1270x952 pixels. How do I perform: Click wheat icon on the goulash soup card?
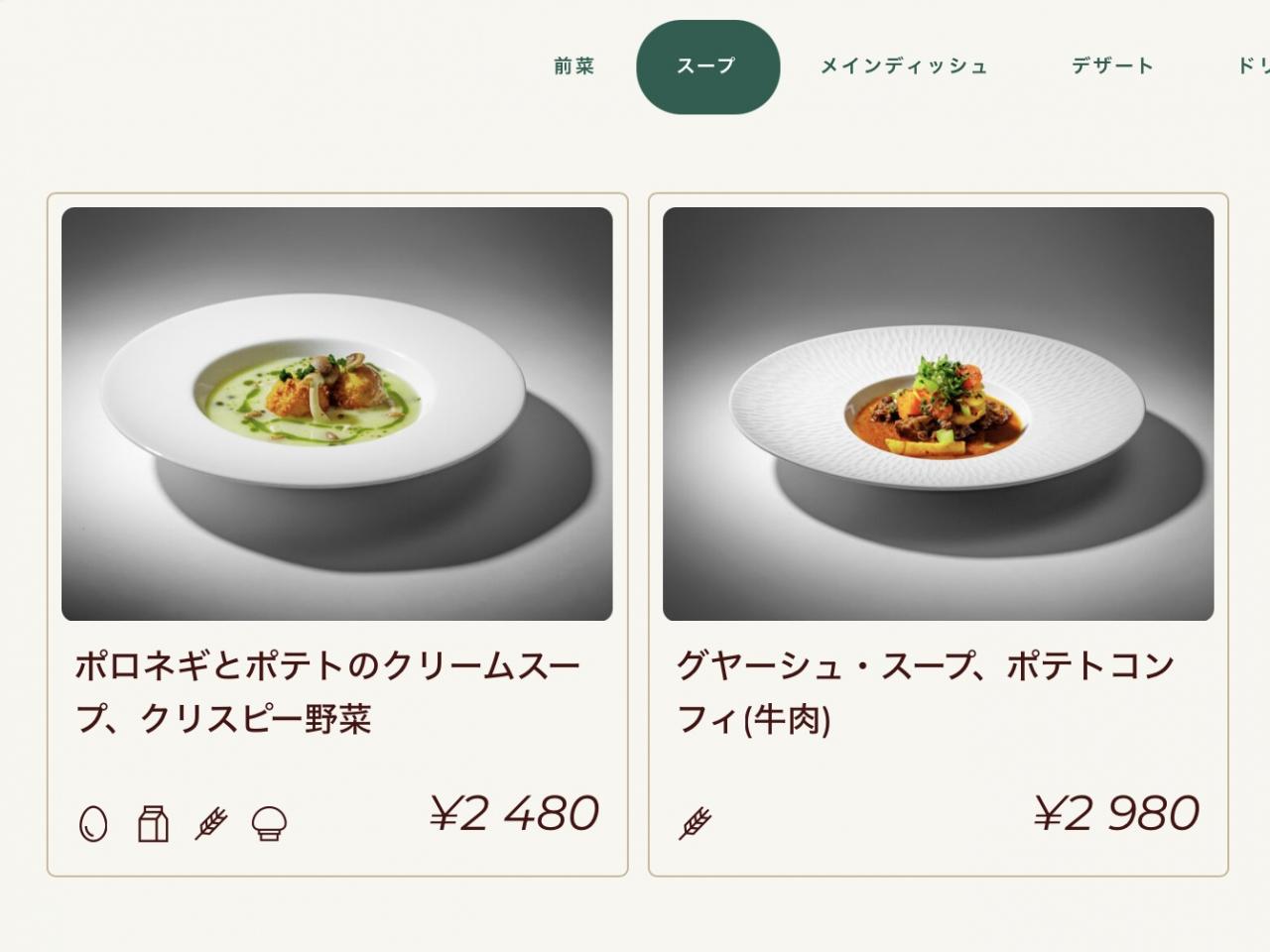(695, 823)
